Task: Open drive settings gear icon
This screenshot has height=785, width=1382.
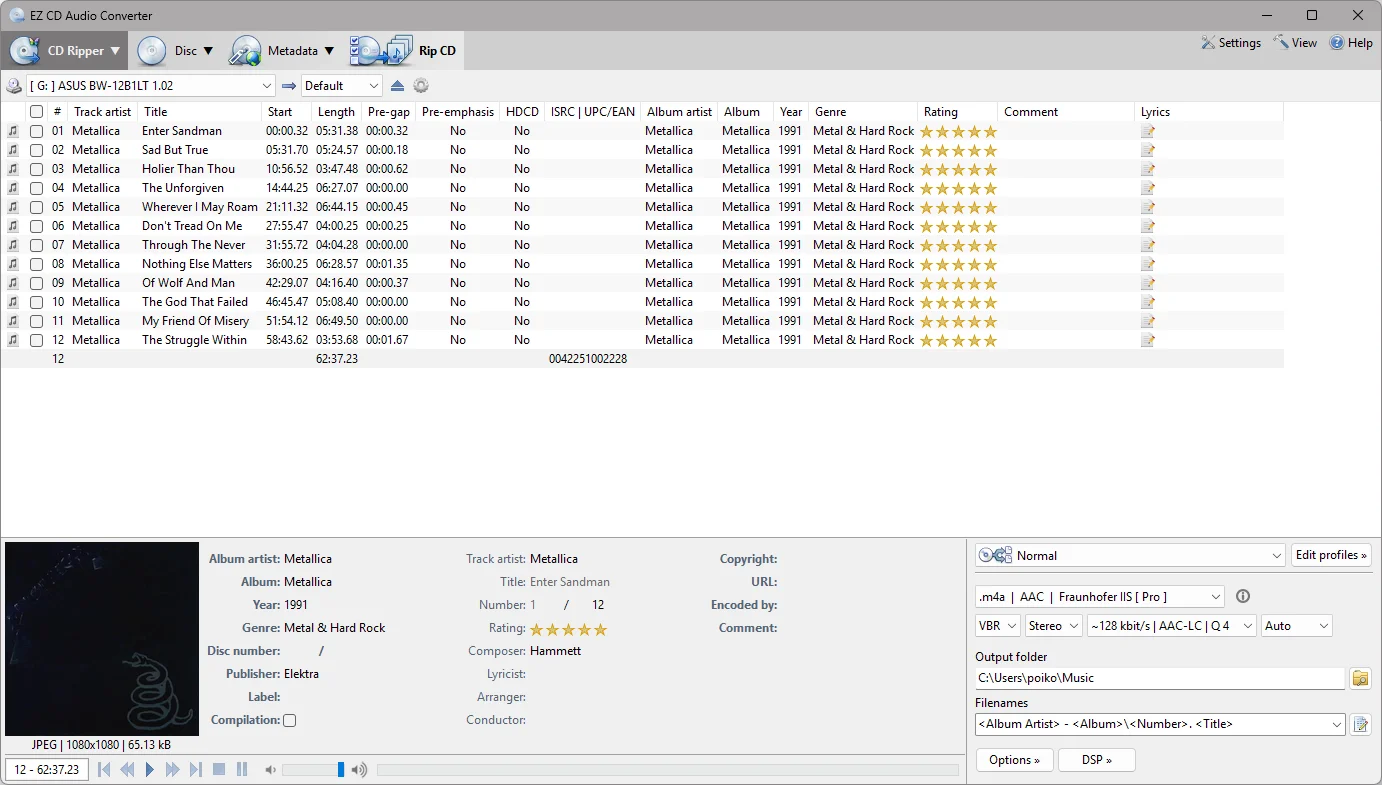Action: (421, 86)
